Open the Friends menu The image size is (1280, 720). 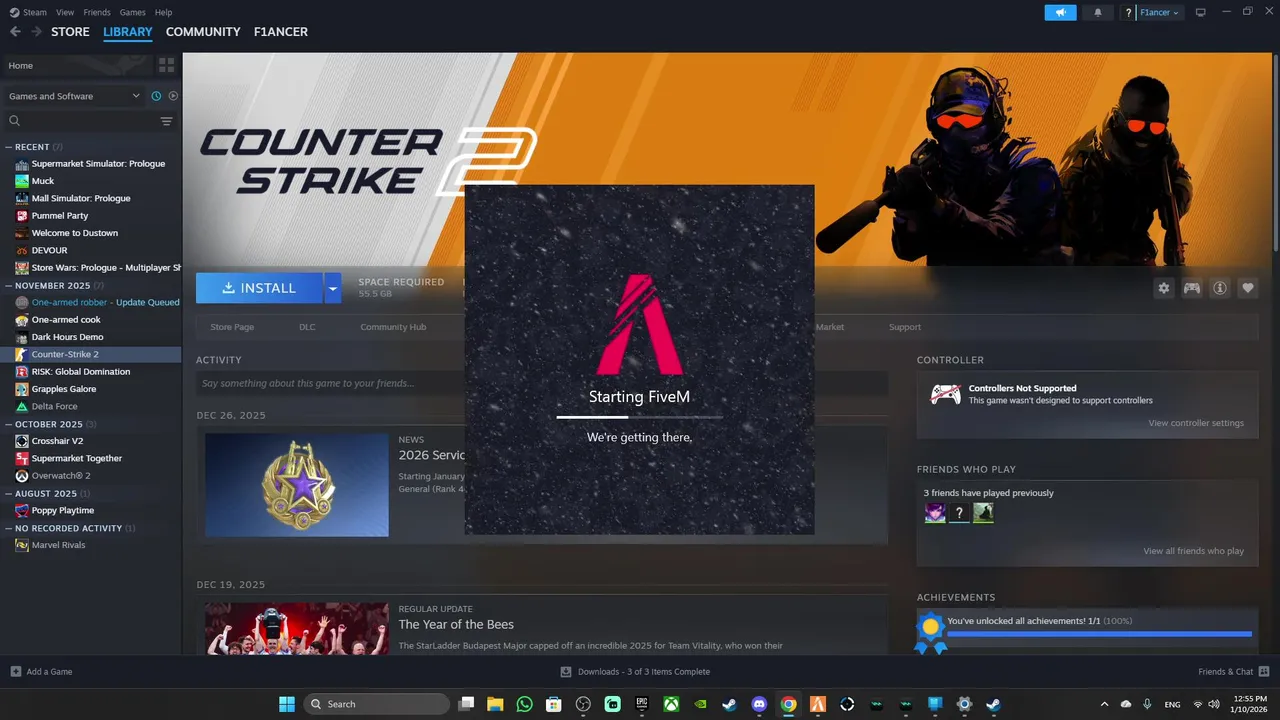coord(97,12)
